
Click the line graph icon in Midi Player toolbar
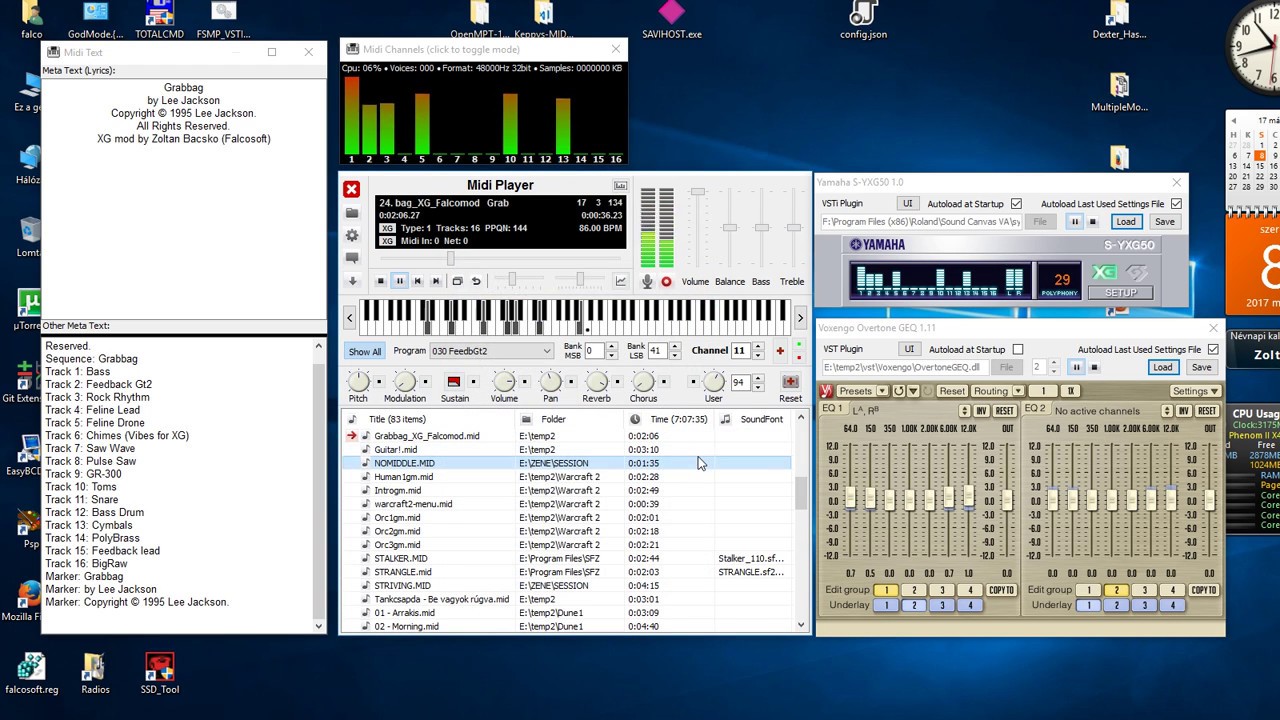click(620, 281)
